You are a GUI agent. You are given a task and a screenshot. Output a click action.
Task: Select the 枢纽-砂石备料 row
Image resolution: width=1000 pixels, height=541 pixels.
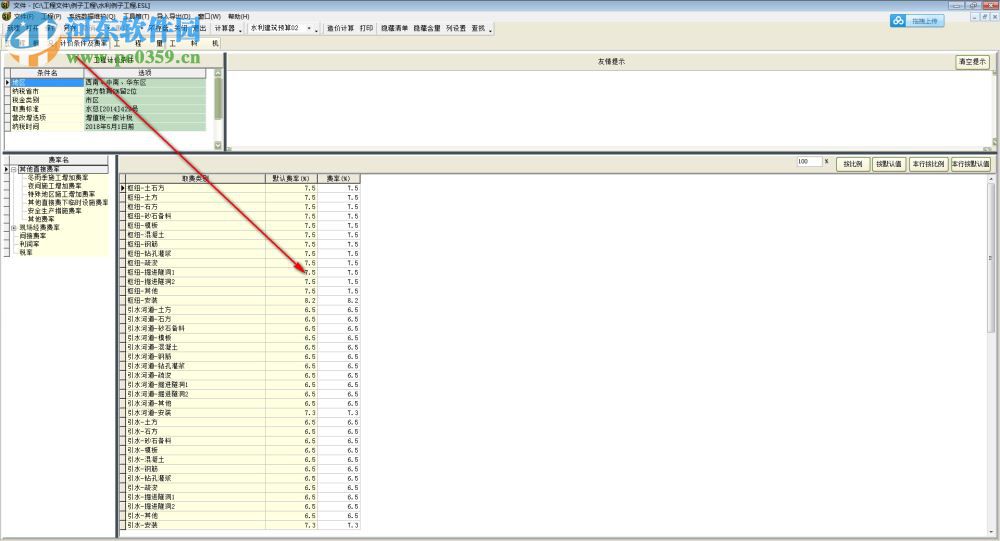click(x=242, y=216)
